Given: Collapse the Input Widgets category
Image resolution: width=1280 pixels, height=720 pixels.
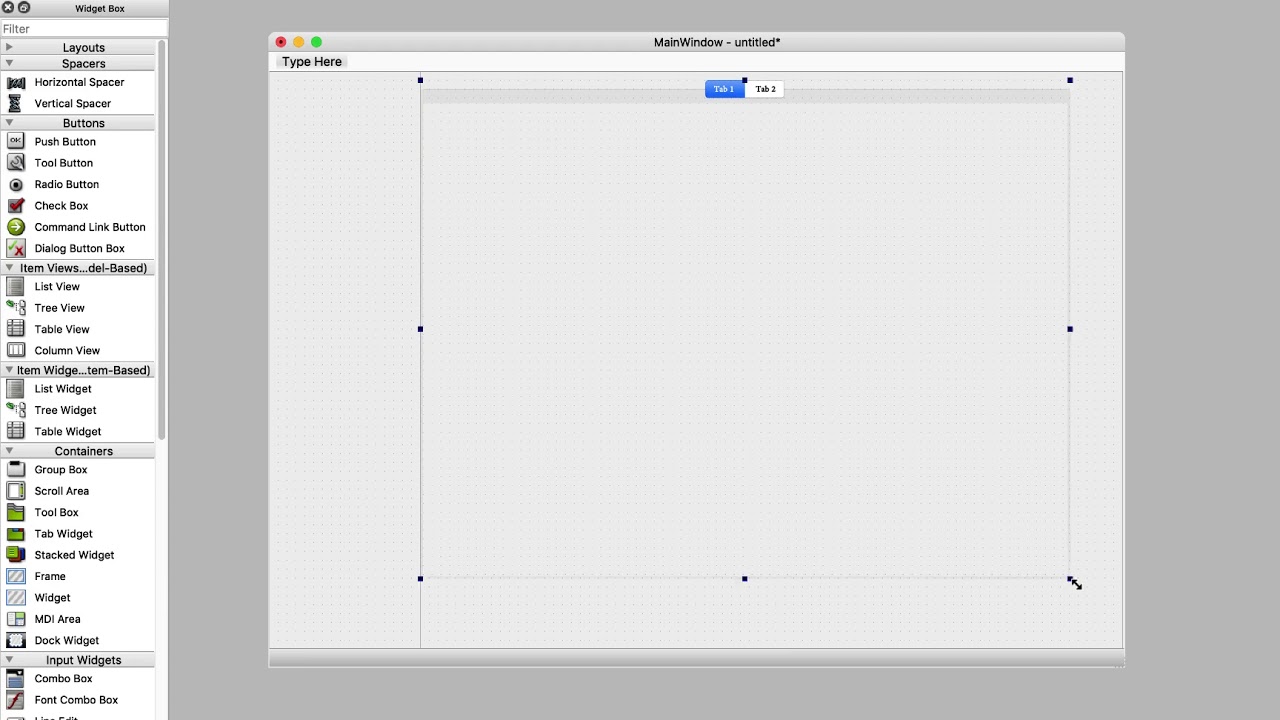Looking at the screenshot, I should click(9, 660).
